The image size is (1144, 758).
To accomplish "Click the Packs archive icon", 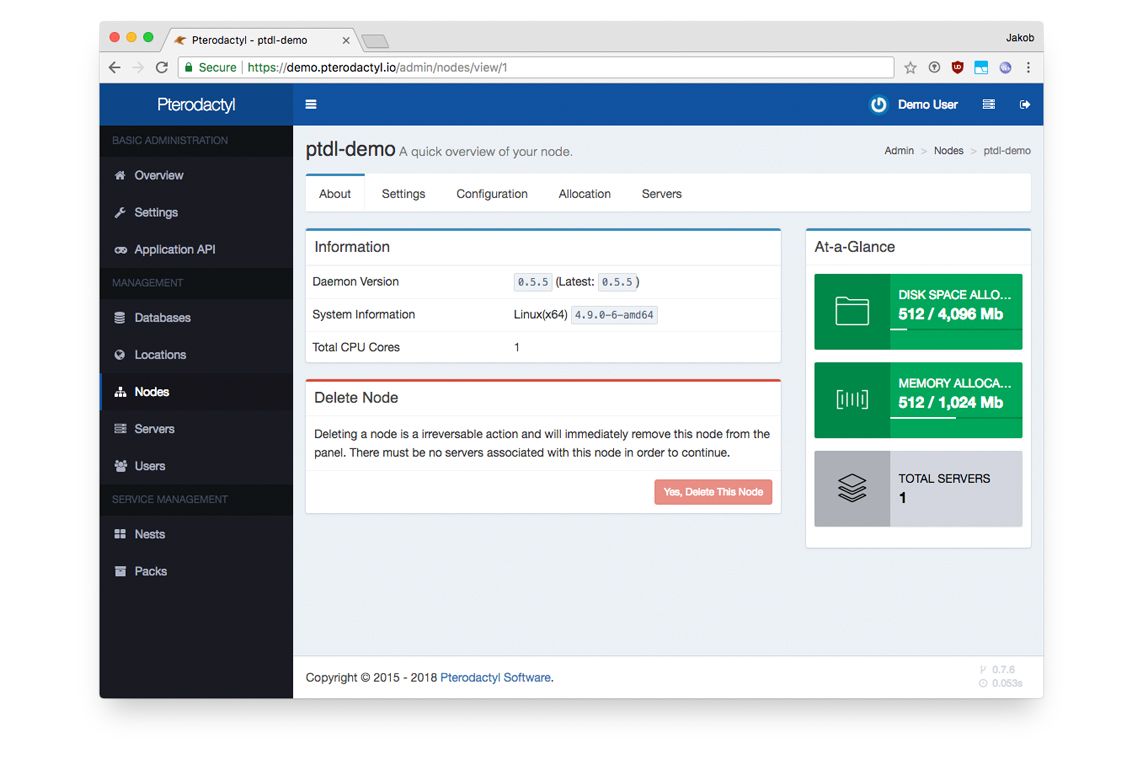I will click(x=120, y=571).
